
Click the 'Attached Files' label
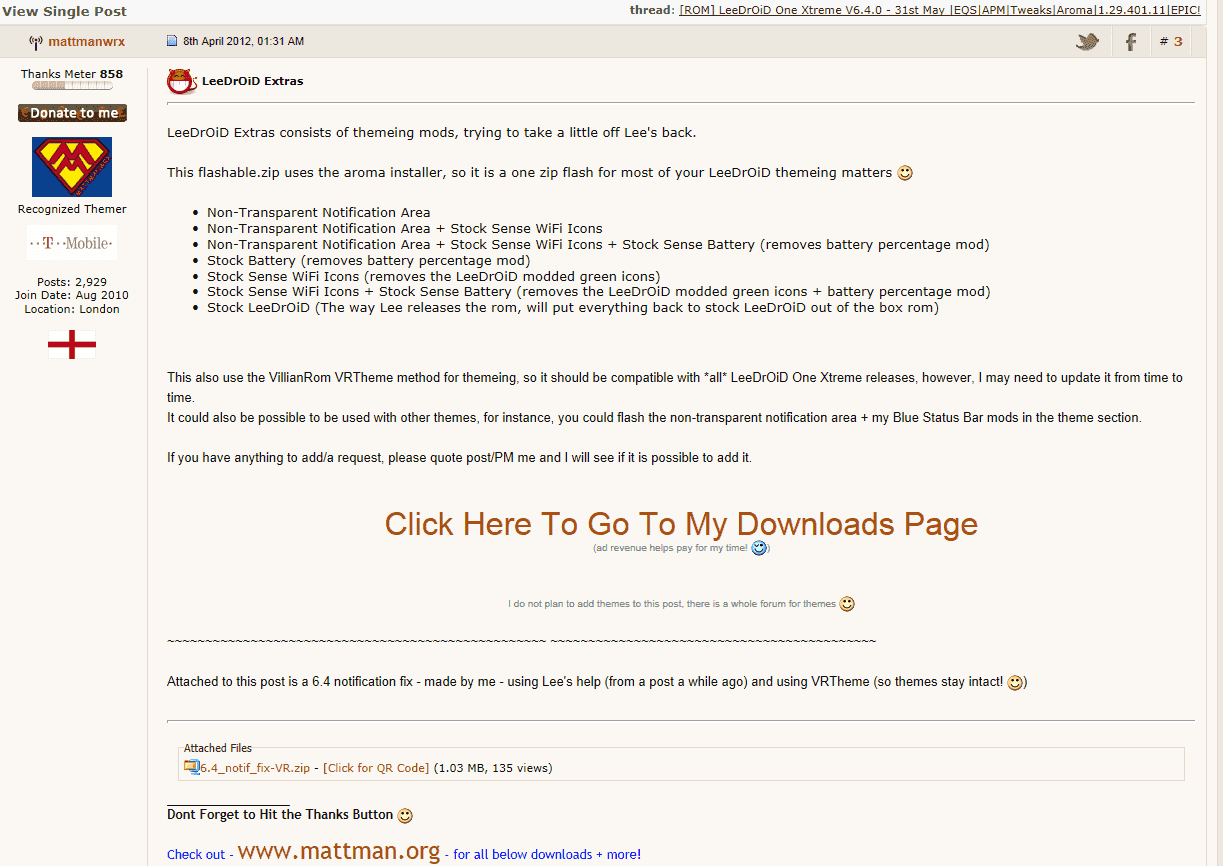pos(218,748)
